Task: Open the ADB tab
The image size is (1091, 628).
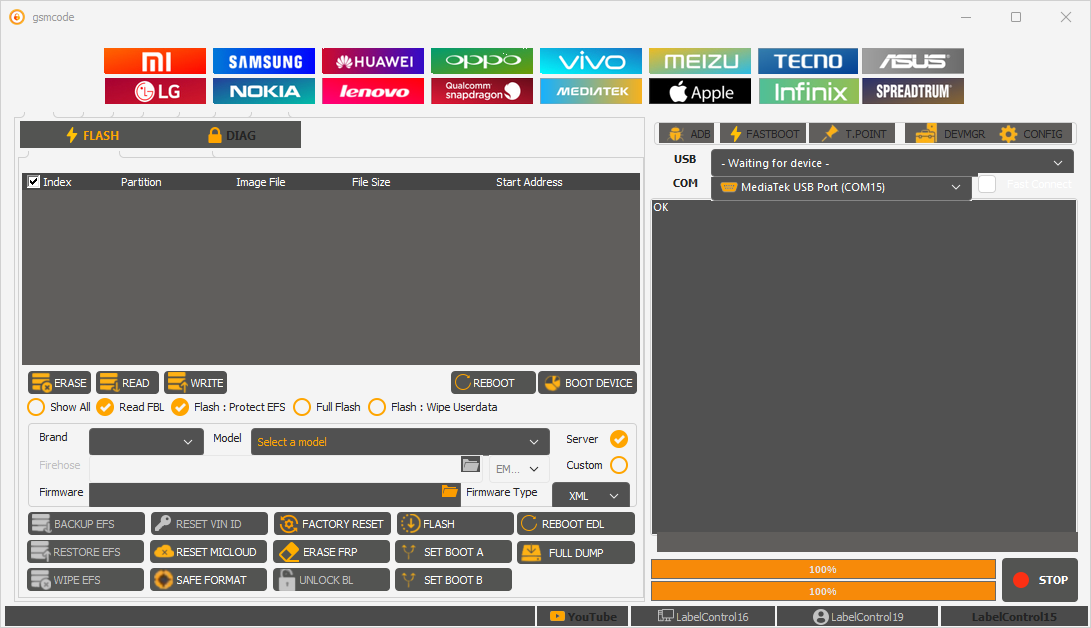Action: [687, 134]
